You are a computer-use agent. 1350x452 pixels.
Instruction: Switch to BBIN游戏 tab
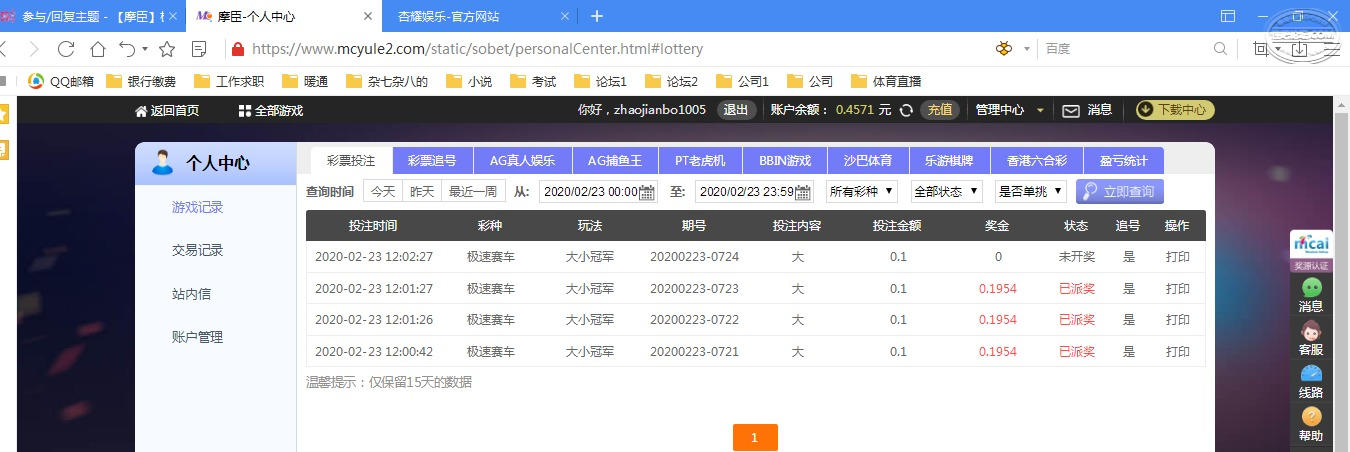click(x=785, y=161)
